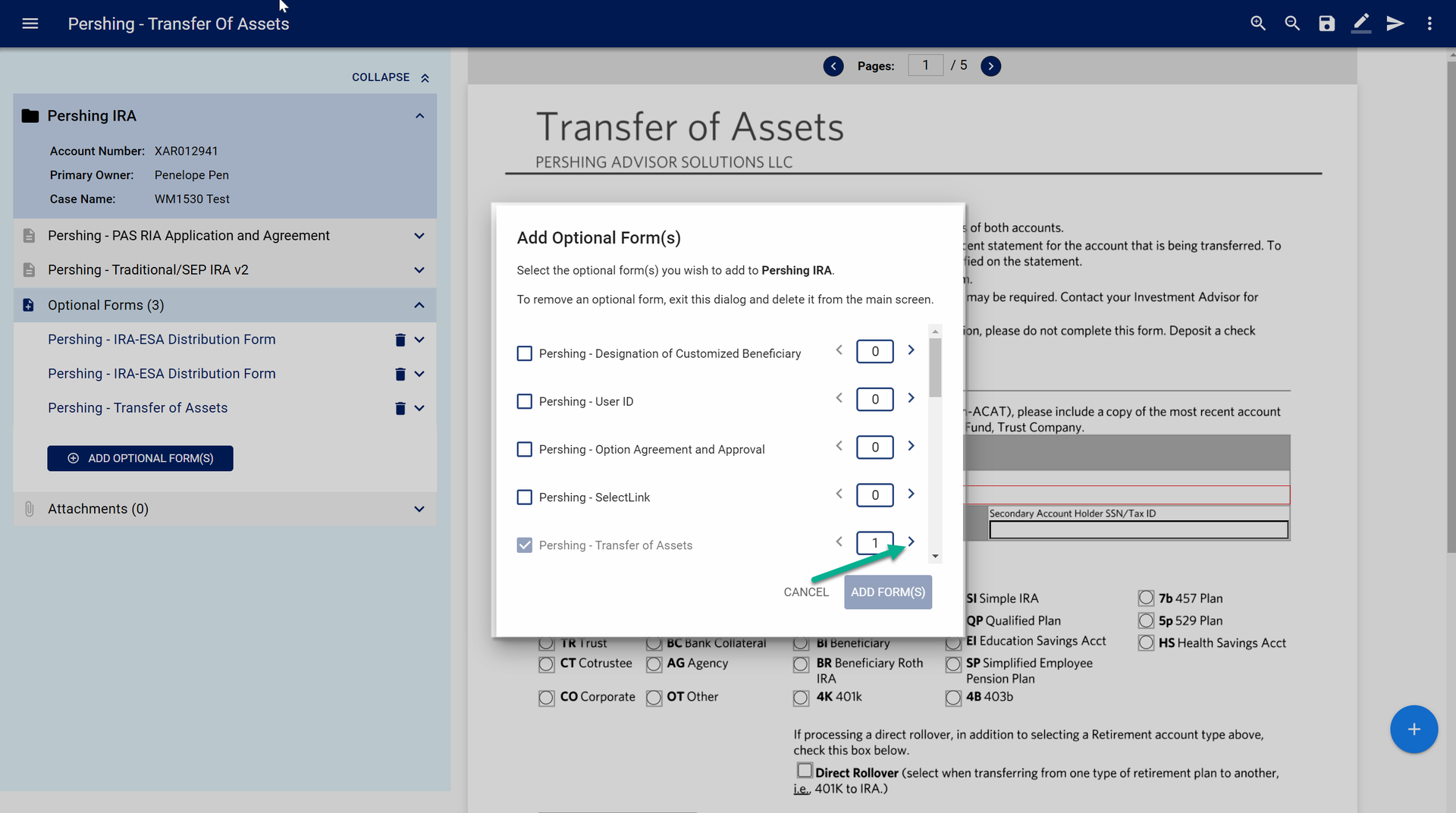Click the Optional Forms document icon
This screenshot has height=813, width=1456.
point(28,305)
